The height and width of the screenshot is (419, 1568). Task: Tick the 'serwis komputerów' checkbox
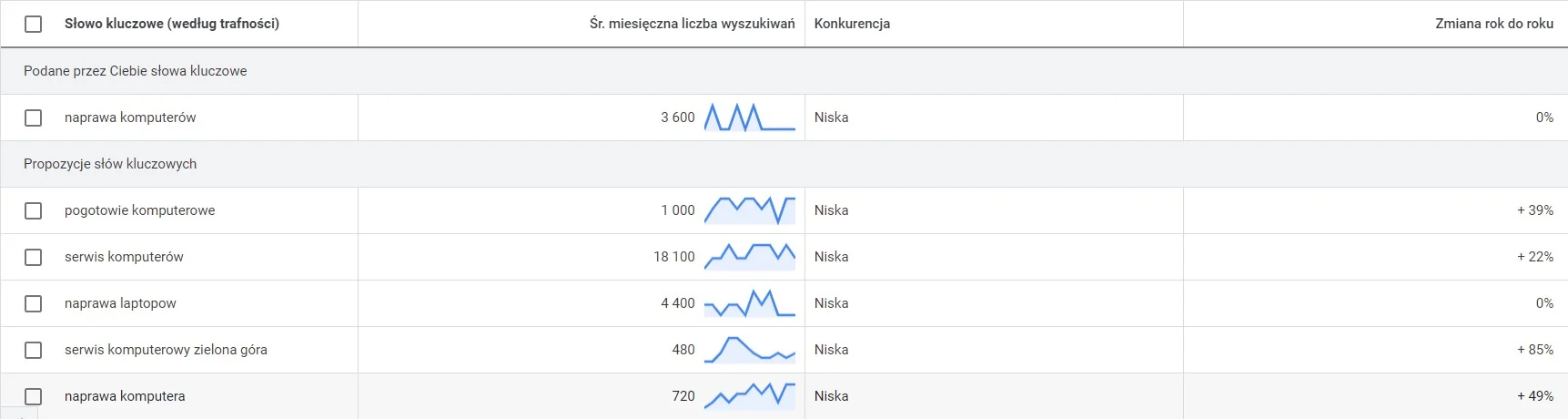click(x=33, y=257)
